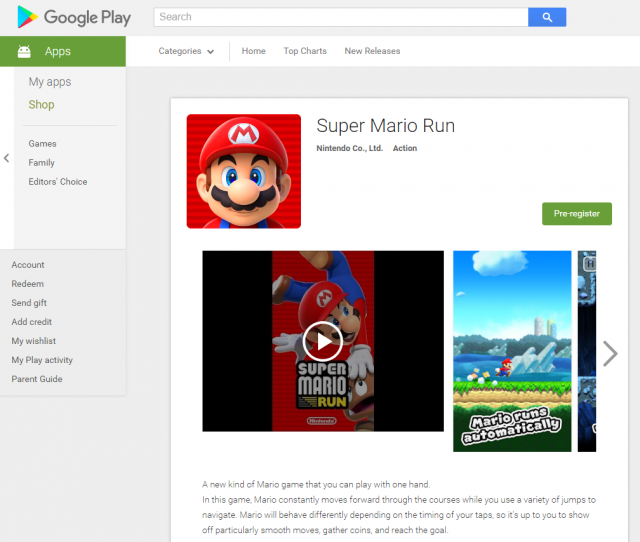Select Shop in the sidebar
The width and height of the screenshot is (640, 542).
coord(41,104)
